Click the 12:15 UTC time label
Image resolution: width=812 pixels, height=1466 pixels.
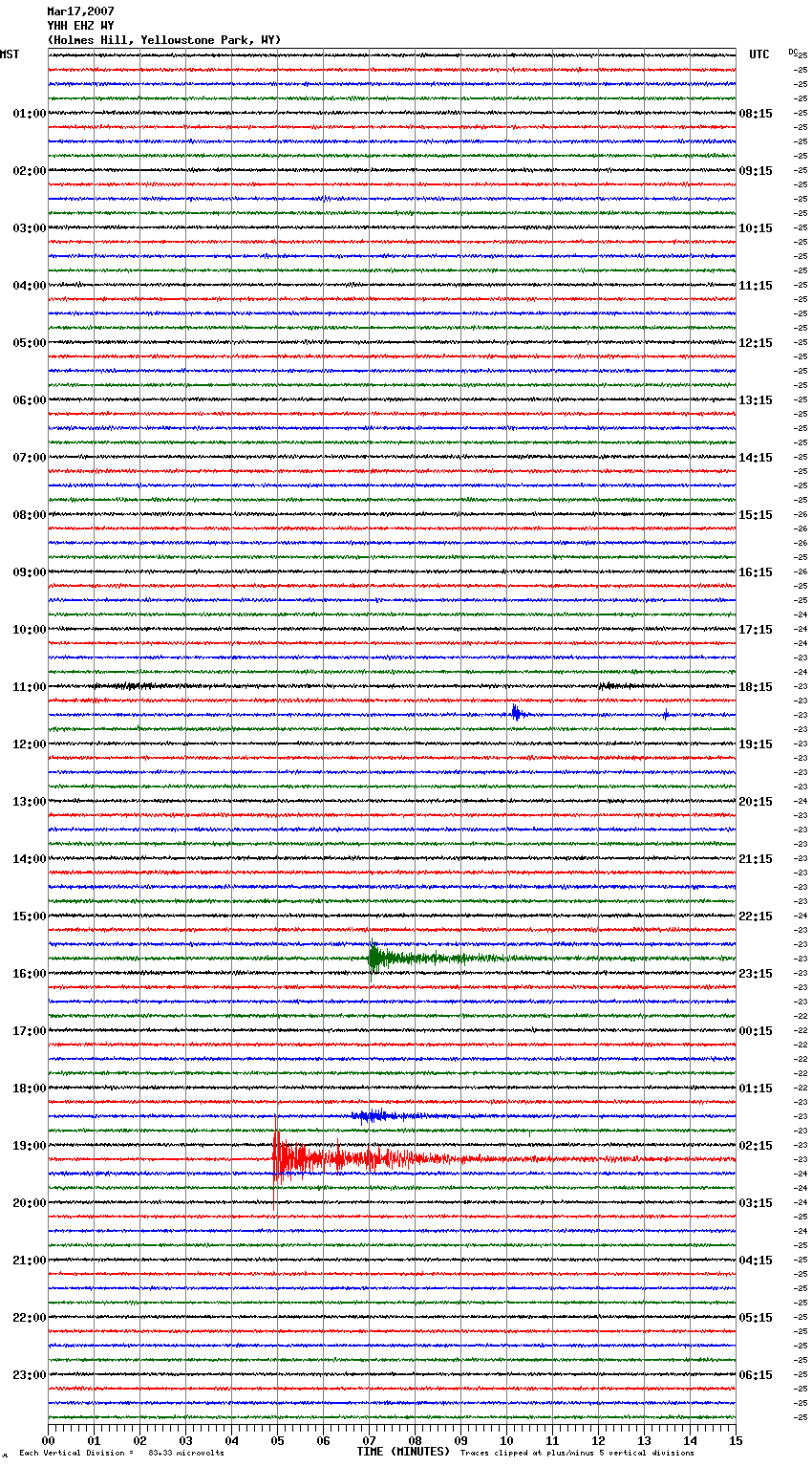point(756,343)
